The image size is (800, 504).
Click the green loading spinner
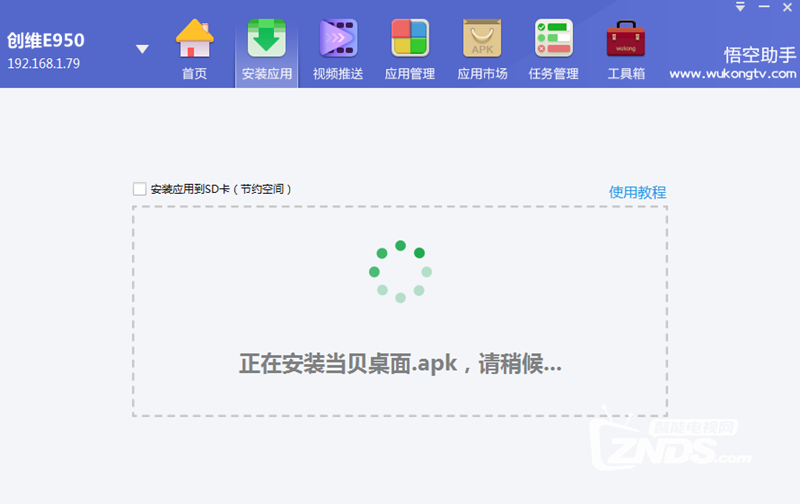(x=401, y=272)
